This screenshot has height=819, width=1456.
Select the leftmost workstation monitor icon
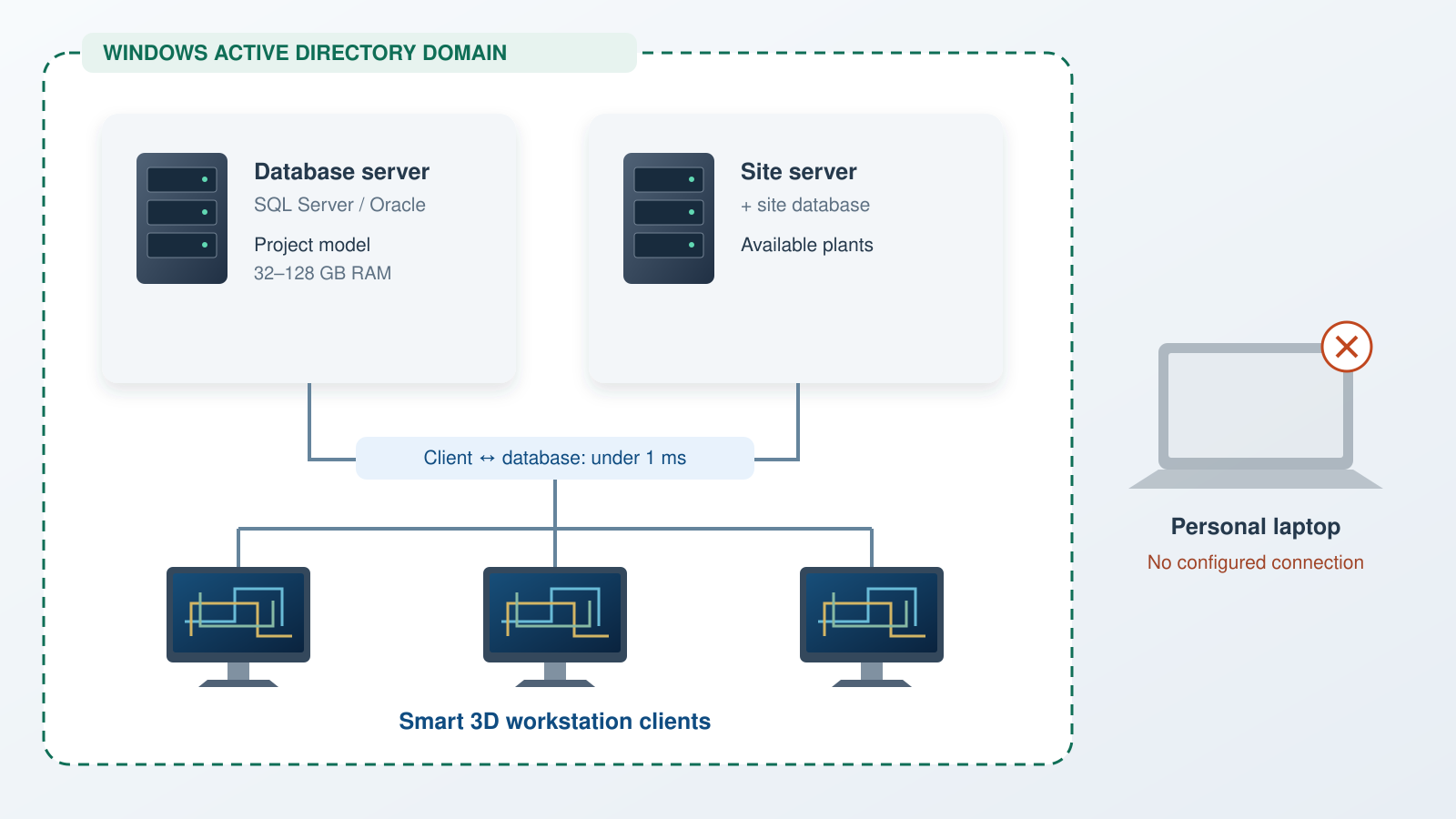tap(238, 627)
